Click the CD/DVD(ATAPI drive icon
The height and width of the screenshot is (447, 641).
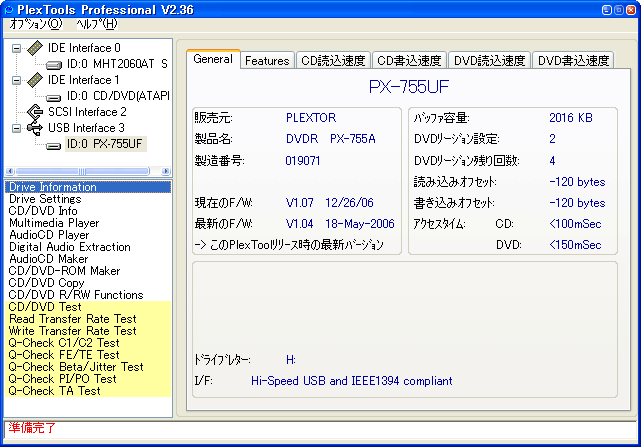tap(54, 97)
